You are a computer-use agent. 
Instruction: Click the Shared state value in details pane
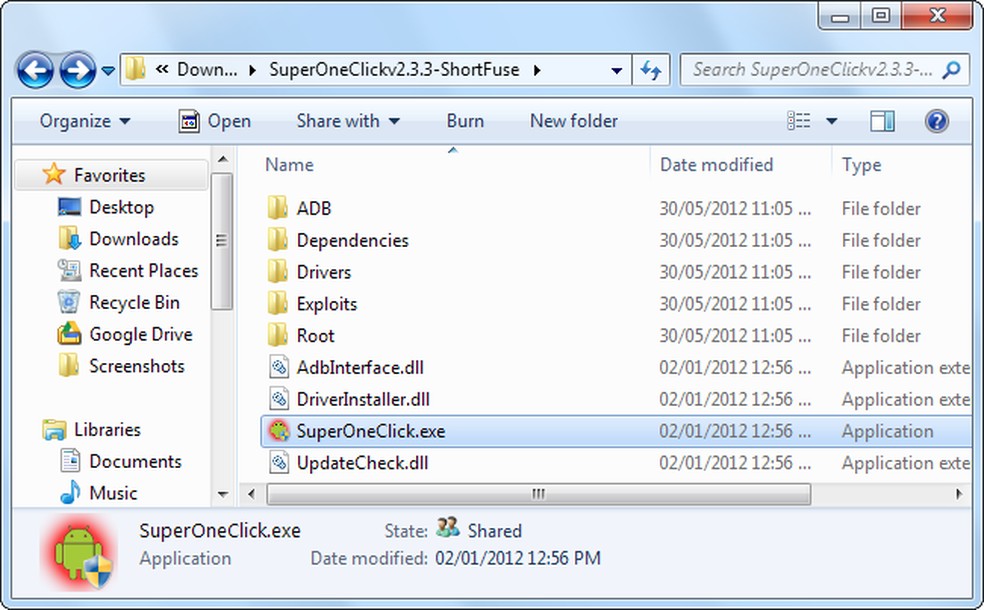tap(495, 531)
